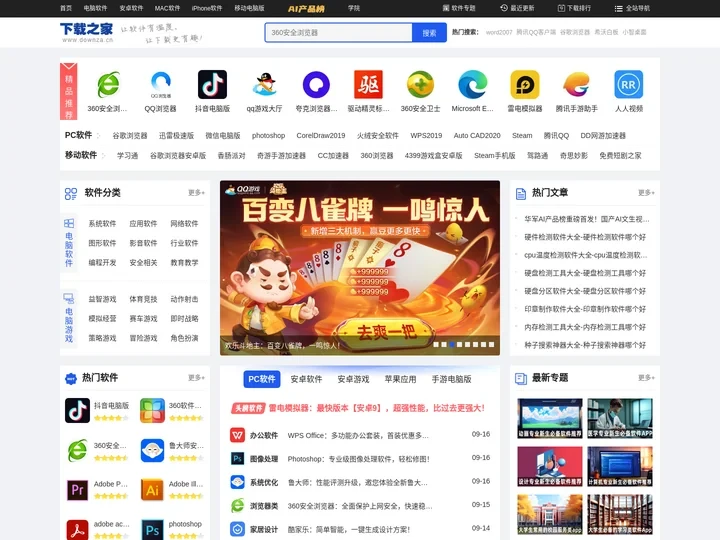720x540 pixels.
Task: Open the QQ游戏 百变八雀牌 banner
Action: coord(360,268)
